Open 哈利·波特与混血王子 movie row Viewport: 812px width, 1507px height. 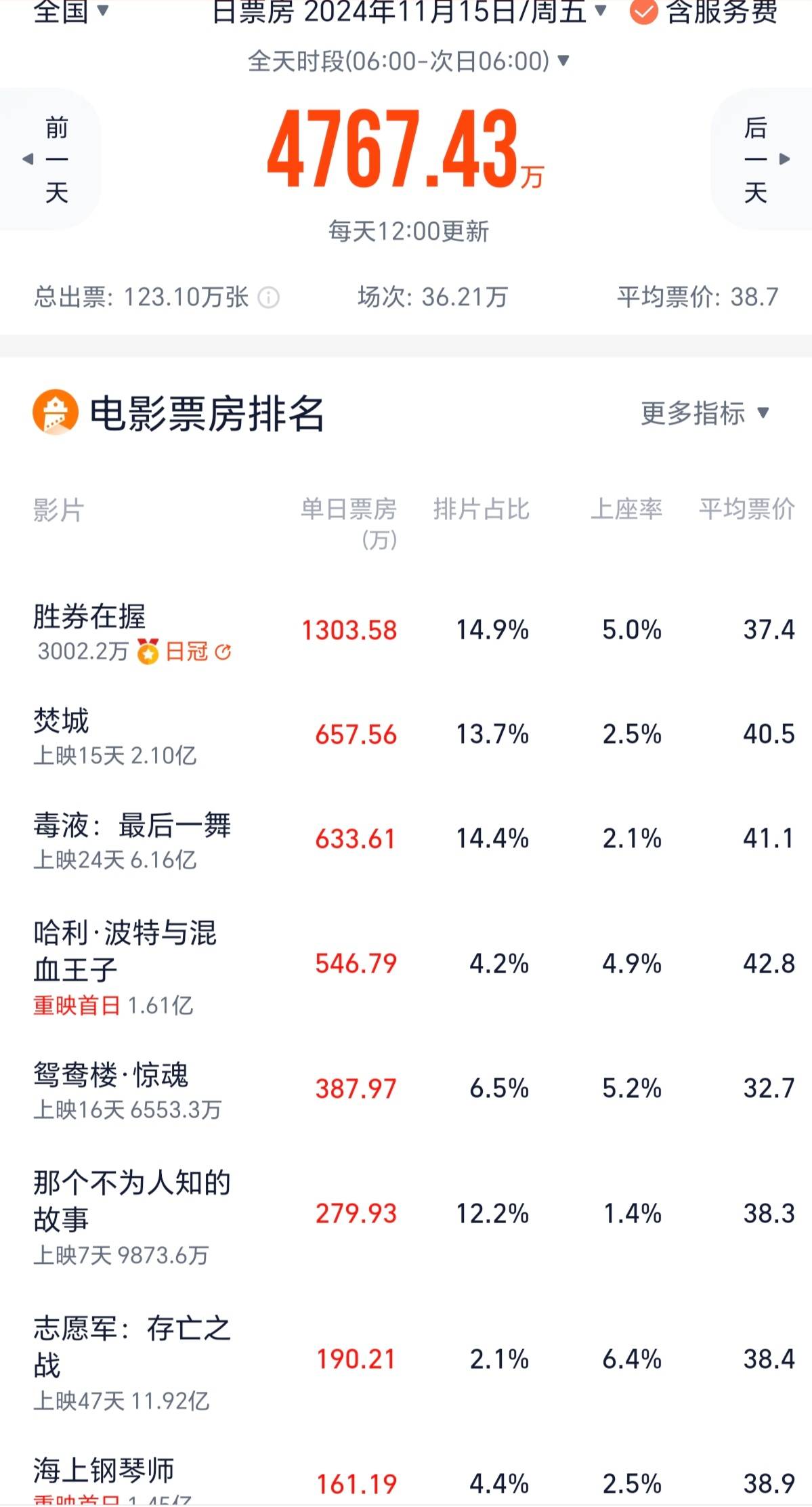pyautogui.click(x=125, y=951)
